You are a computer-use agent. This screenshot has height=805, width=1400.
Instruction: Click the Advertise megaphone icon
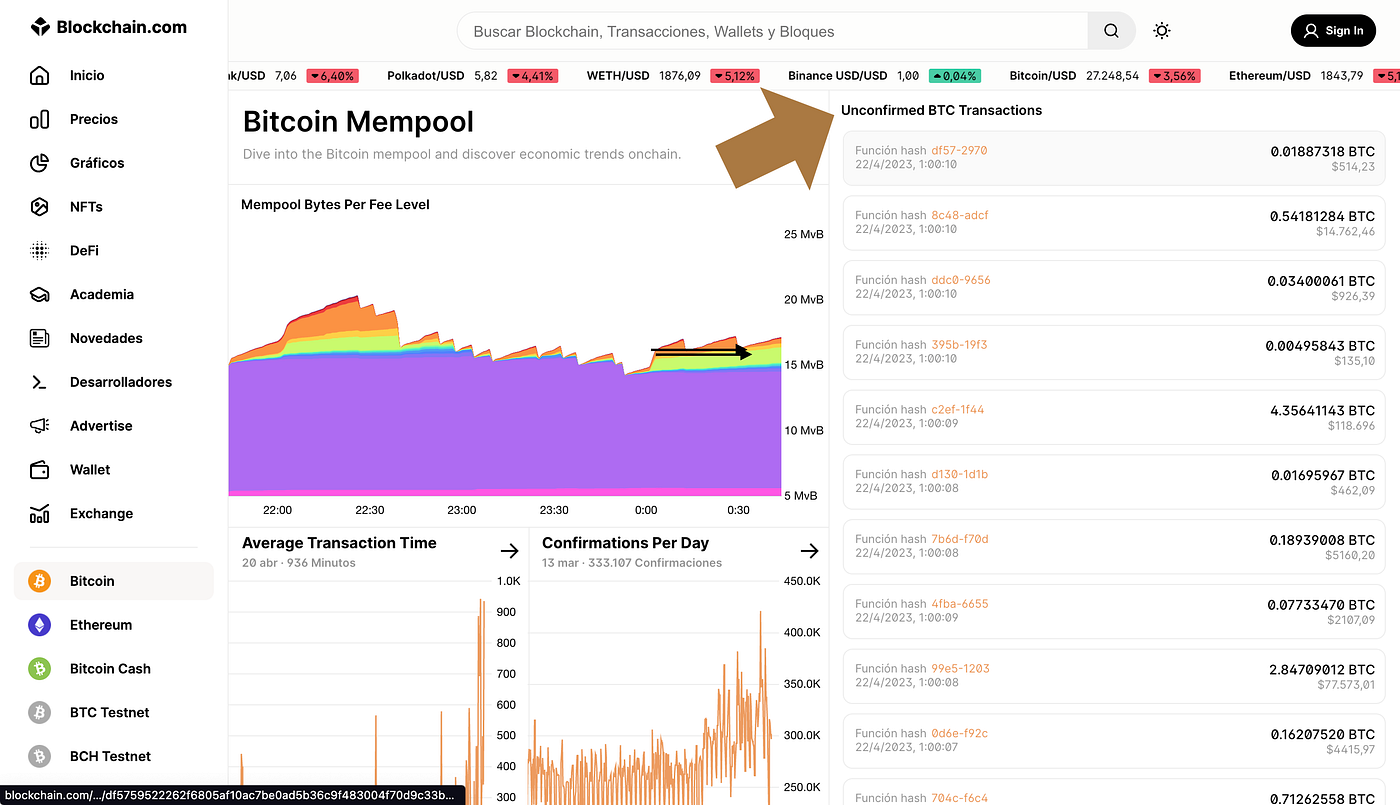click(x=39, y=426)
